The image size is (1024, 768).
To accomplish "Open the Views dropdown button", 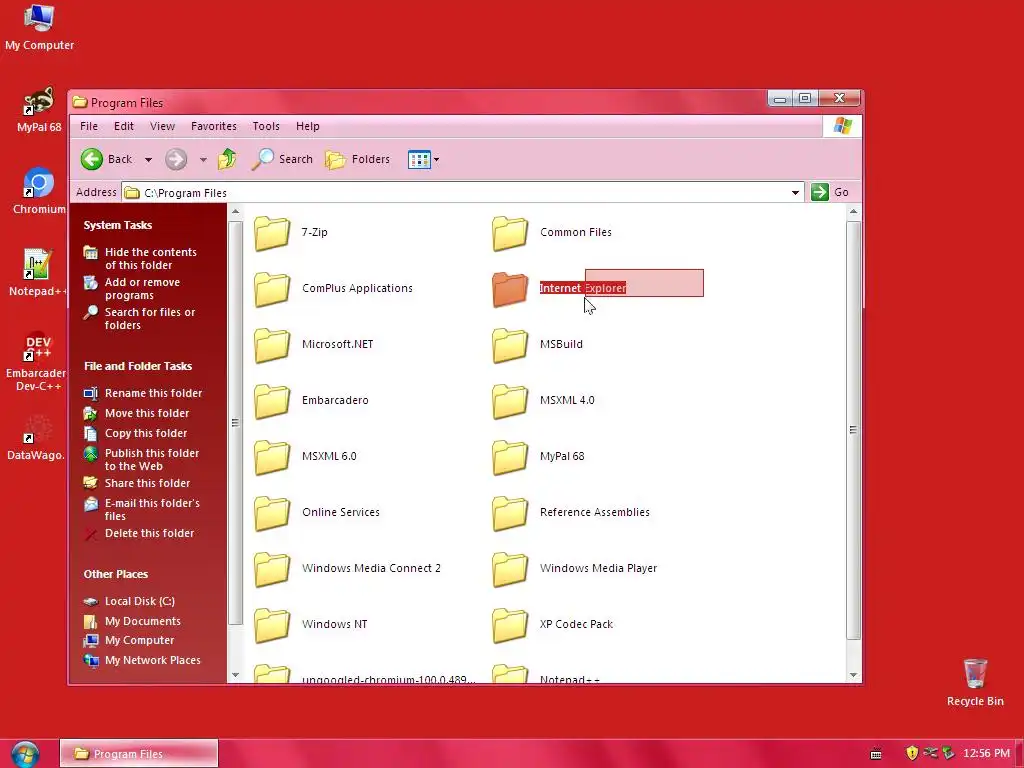I will (x=423, y=159).
